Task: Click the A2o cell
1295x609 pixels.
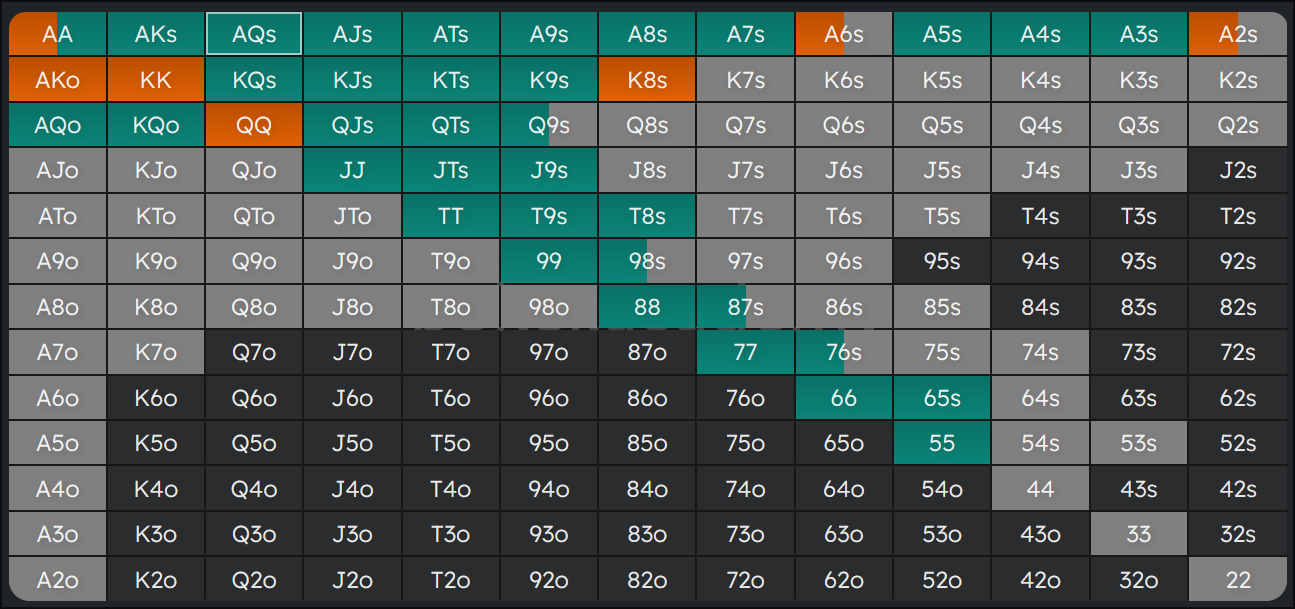Action: [x=58, y=580]
